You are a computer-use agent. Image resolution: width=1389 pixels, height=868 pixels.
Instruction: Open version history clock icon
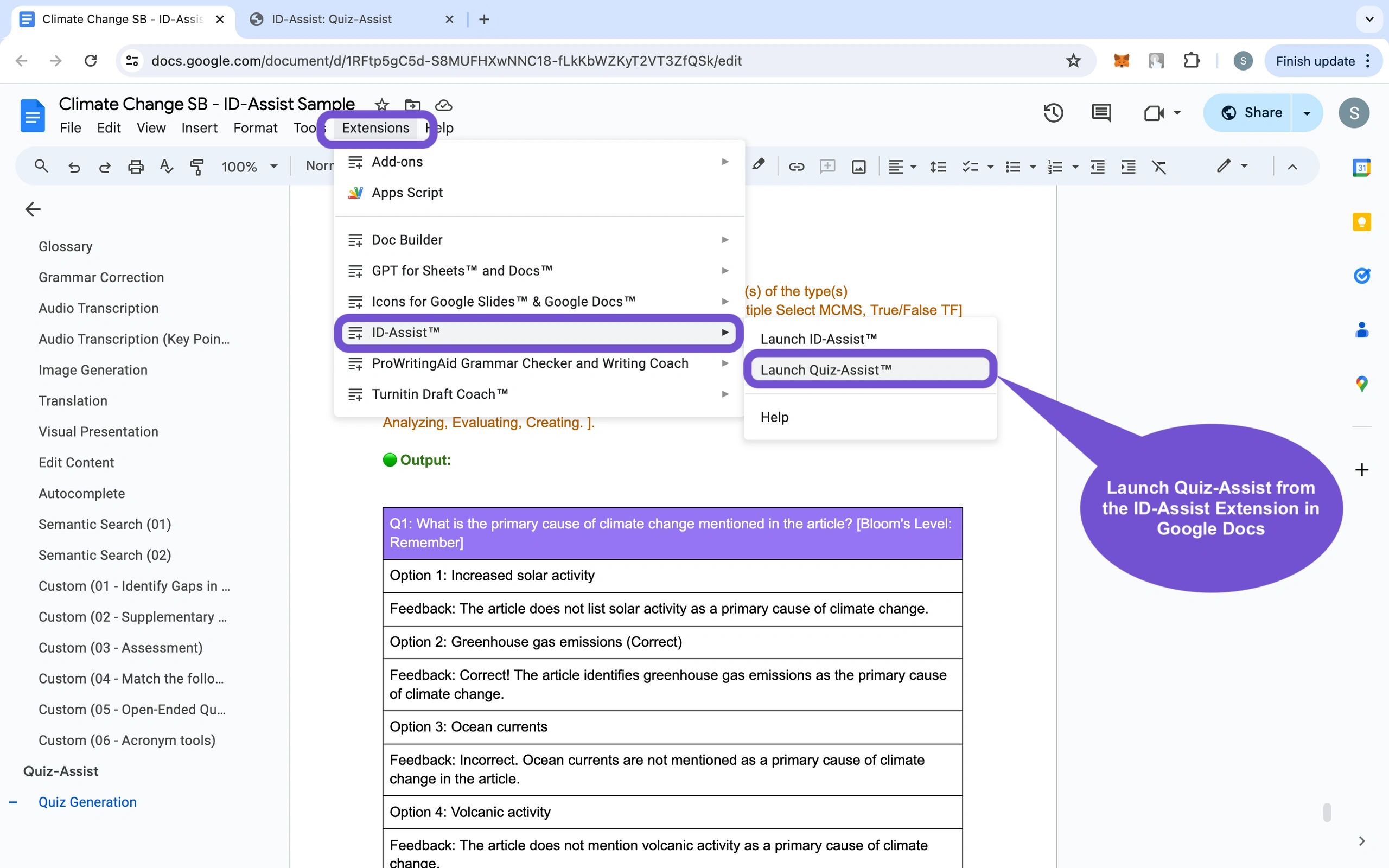tap(1054, 112)
